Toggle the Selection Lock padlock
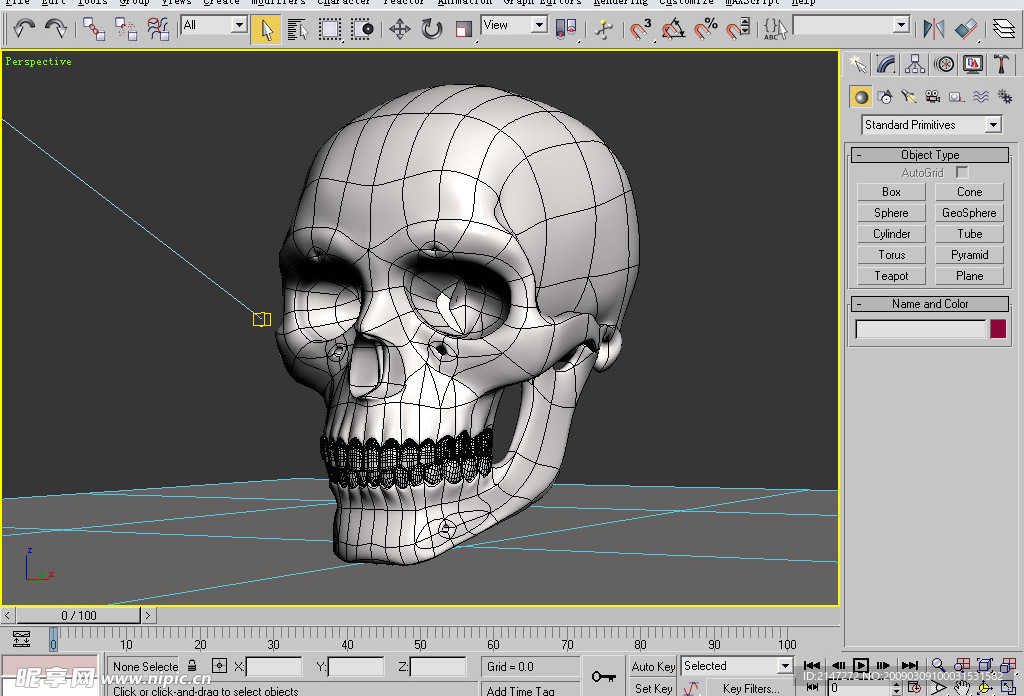Viewport: 1024px width, 696px height. [x=192, y=665]
